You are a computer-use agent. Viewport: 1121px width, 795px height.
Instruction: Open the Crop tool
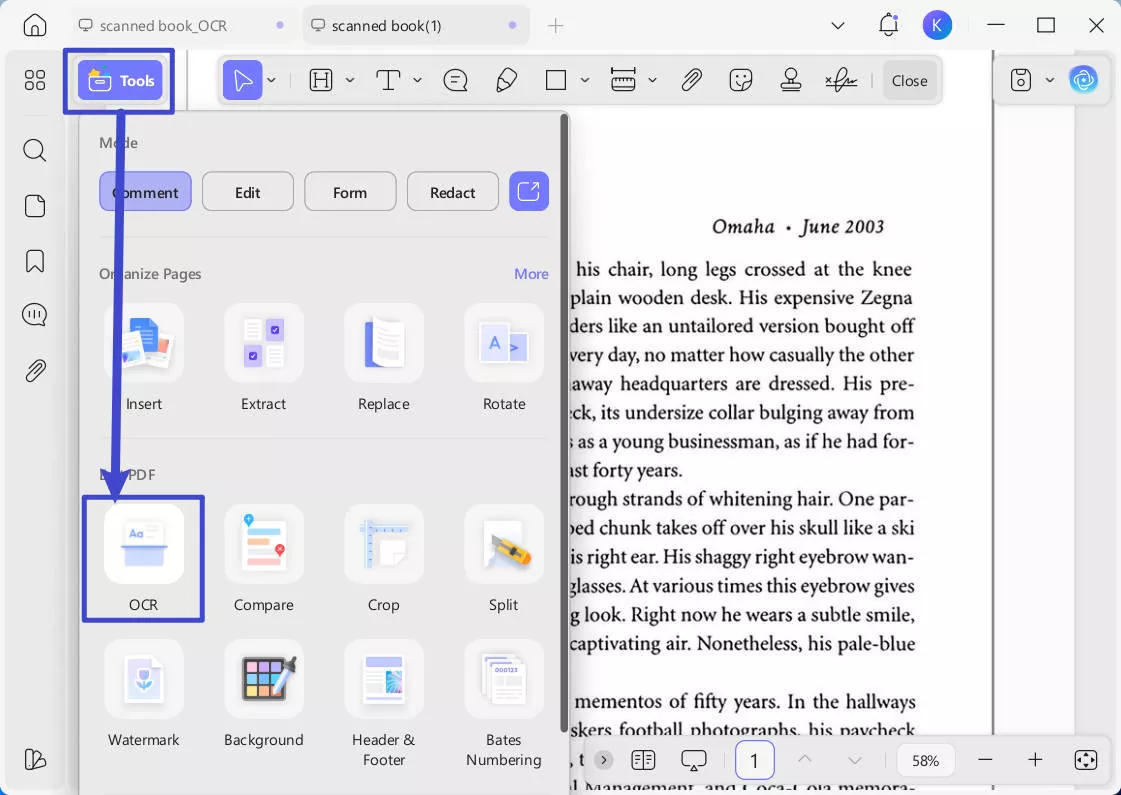(383, 544)
